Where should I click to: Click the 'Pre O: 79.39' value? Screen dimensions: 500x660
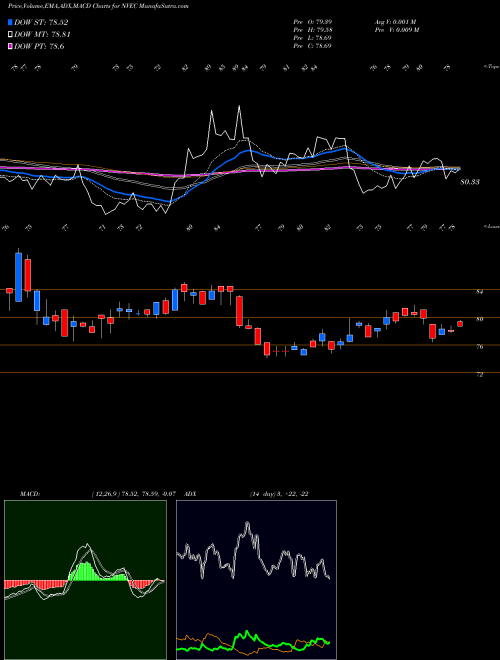coord(312,22)
